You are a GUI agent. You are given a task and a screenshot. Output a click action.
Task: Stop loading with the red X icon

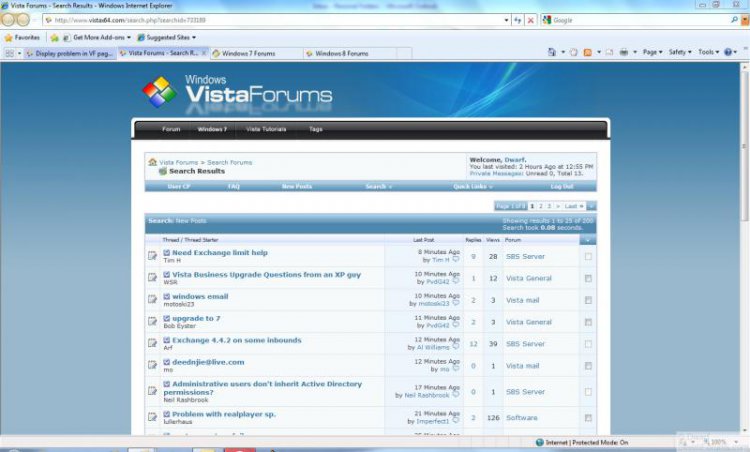click(x=530, y=20)
